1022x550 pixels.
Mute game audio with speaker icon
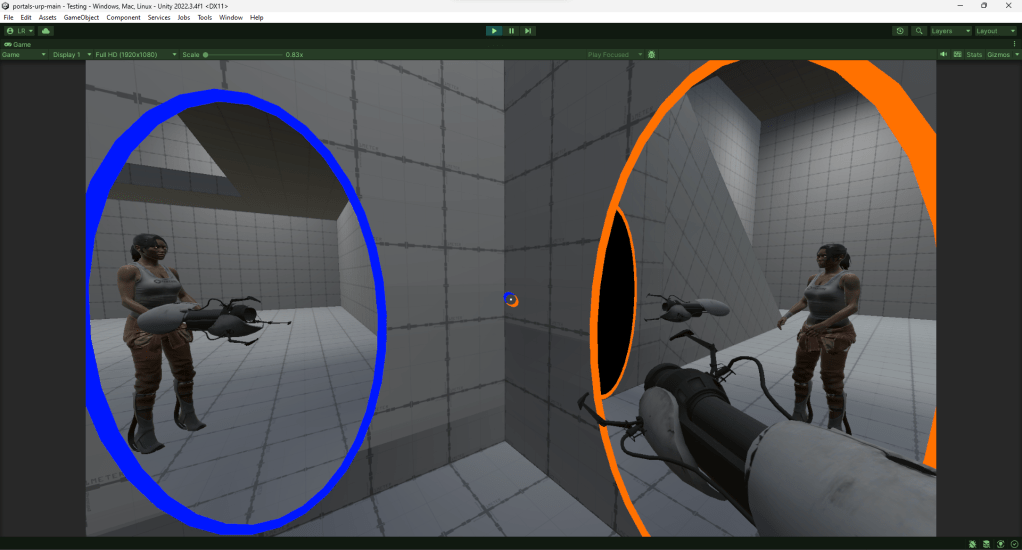click(943, 54)
